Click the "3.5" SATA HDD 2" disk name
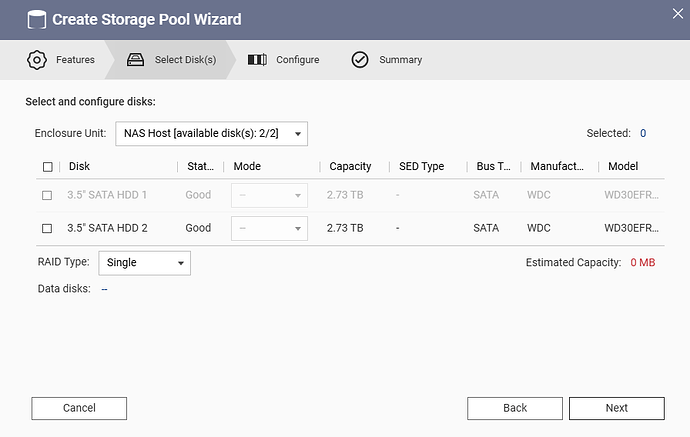Screen dimensions: 690x437 (x=107, y=228)
